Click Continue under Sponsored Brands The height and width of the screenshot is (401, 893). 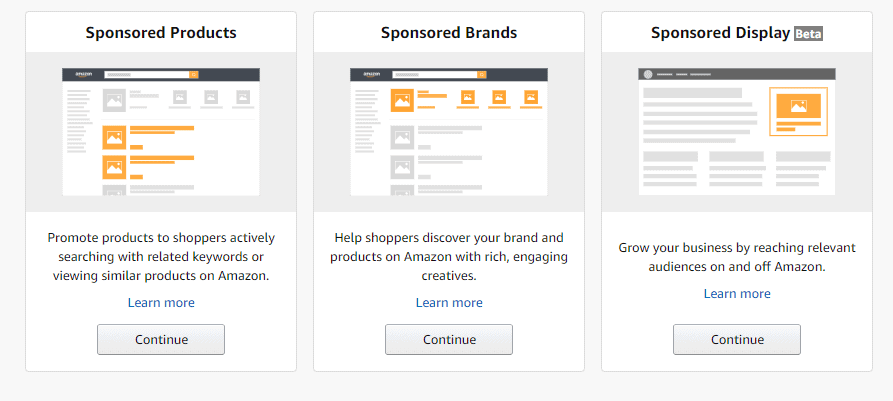449,339
